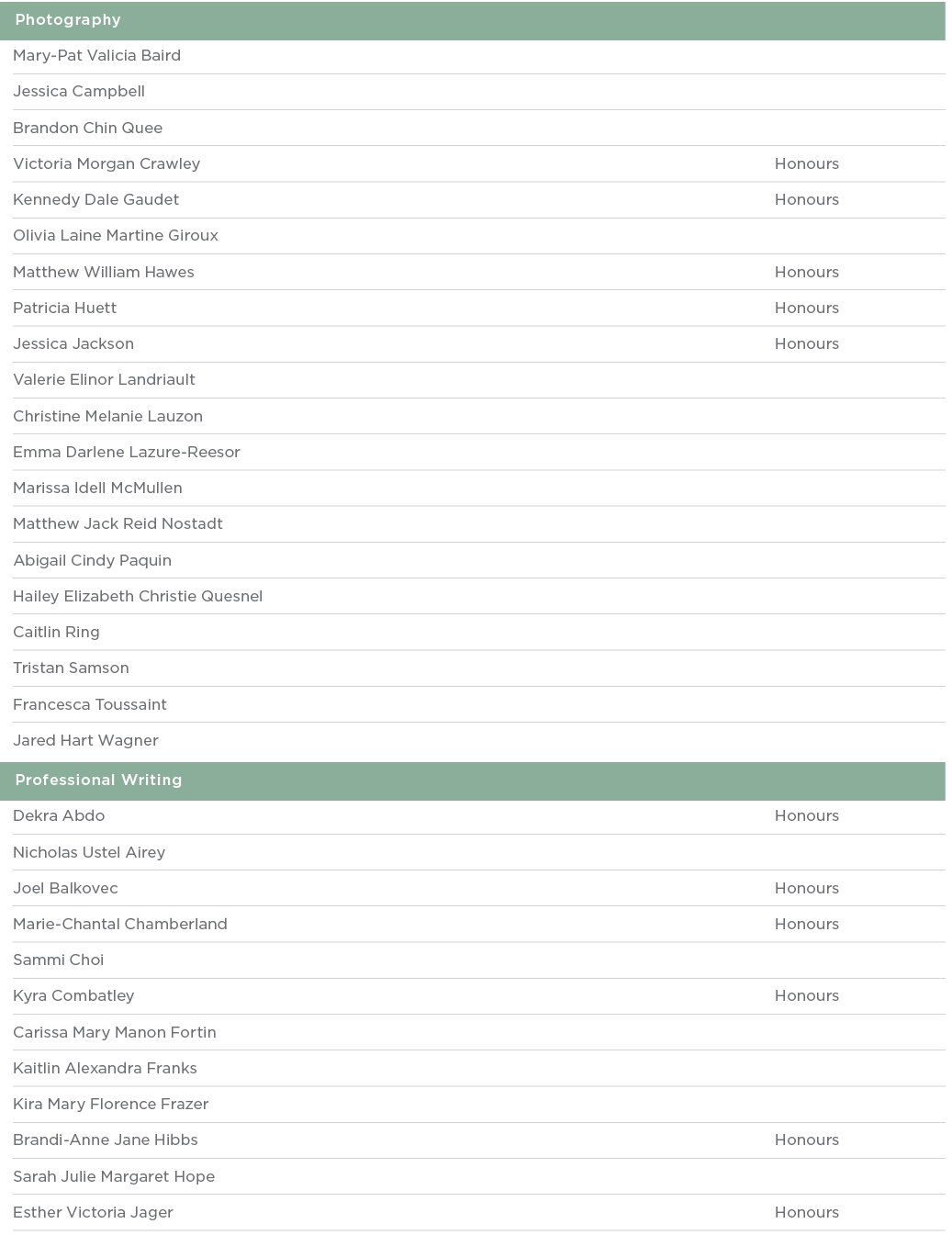Screen dimensions: 952x1235
Task: Click the name Emma Darlene Lazure-Reesor
Action: (x=127, y=453)
